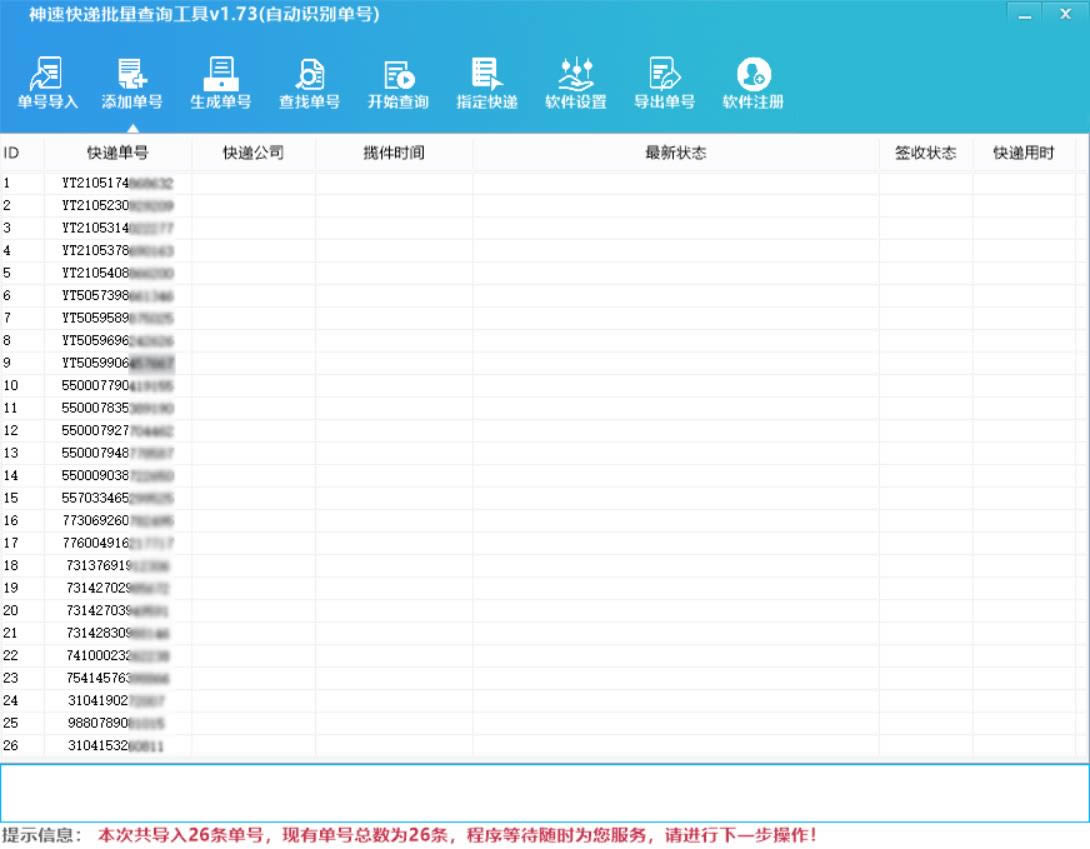
Task: Click the empty text box below the table
Action: coord(544,793)
